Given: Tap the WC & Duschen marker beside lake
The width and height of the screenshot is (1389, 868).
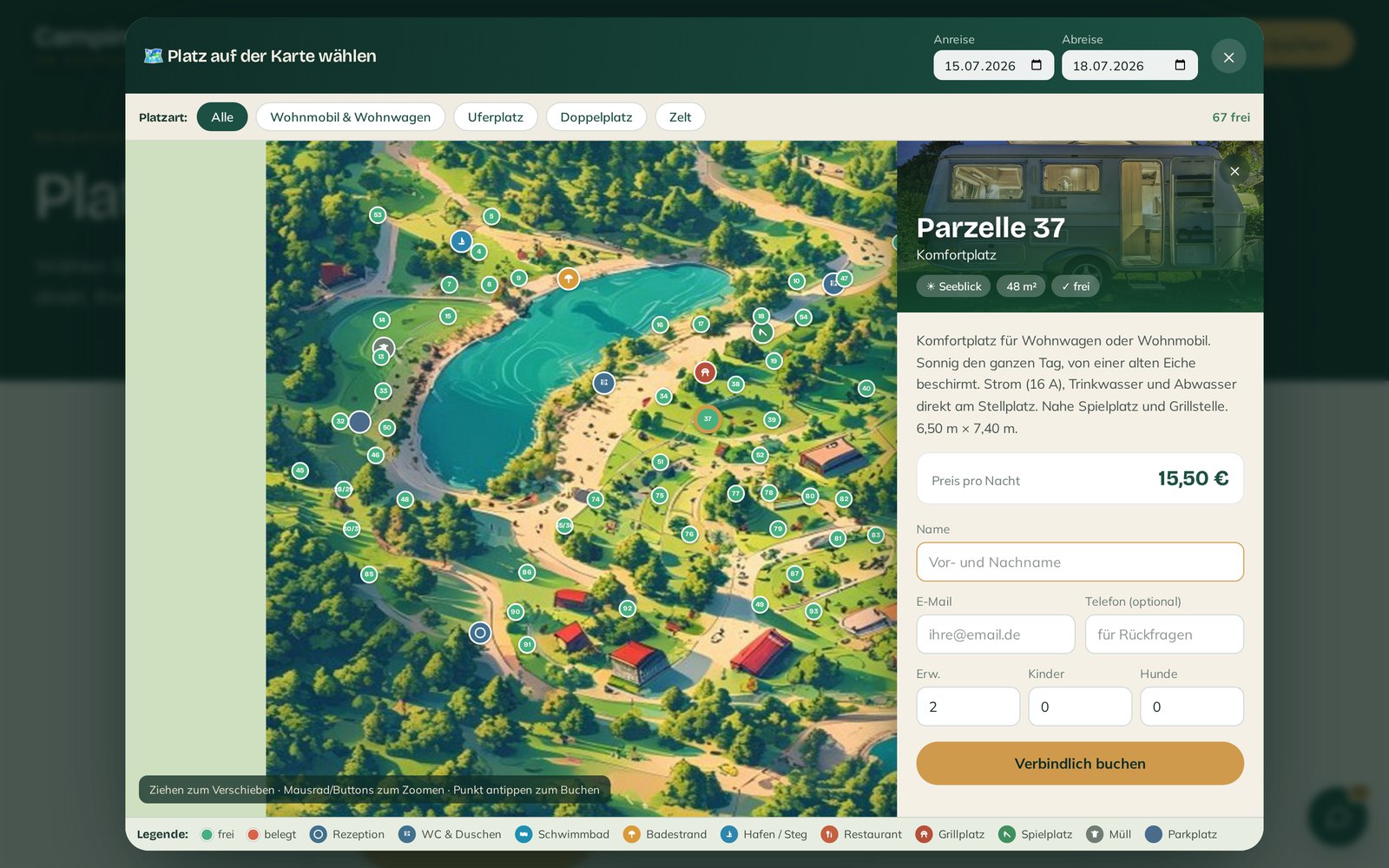Looking at the screenshot, I should [604, 382].
